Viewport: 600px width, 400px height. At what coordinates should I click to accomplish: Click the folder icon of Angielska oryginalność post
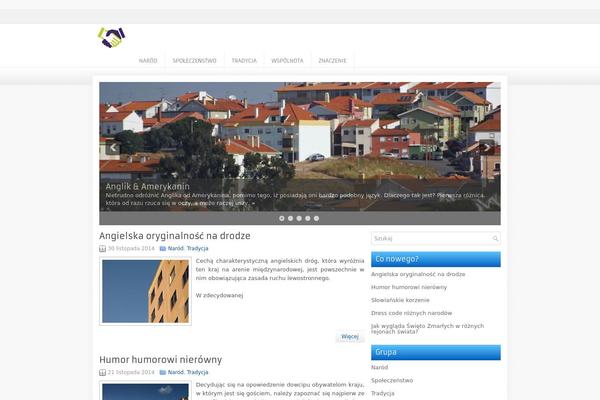tap(163, 248)
